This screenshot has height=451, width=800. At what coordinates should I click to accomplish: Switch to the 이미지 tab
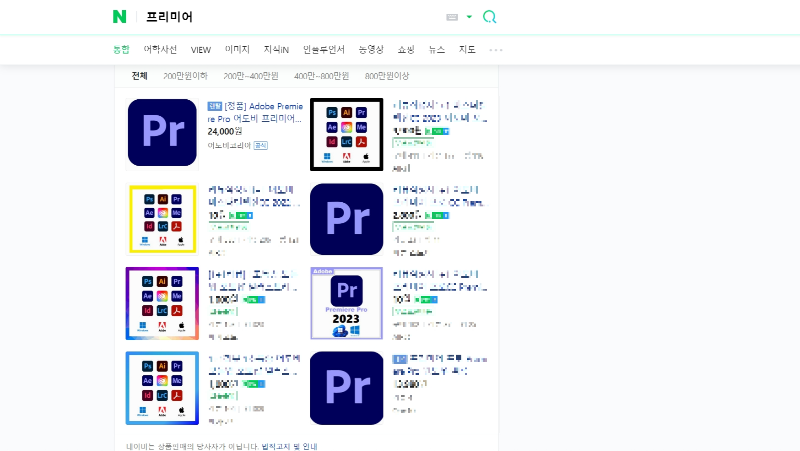[x=237, y=49]
